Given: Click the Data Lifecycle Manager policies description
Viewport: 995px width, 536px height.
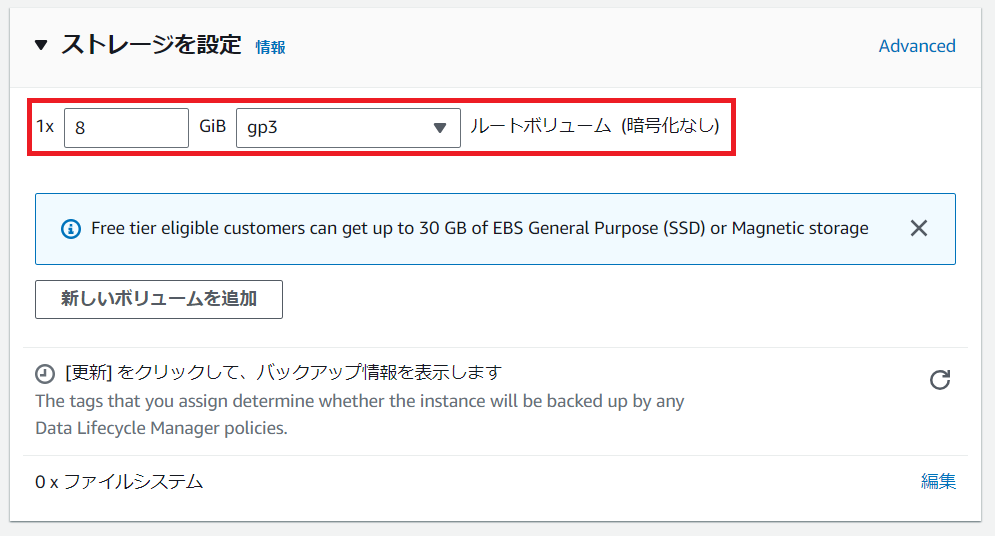Looking at the screenshot, I should (161, 428).
